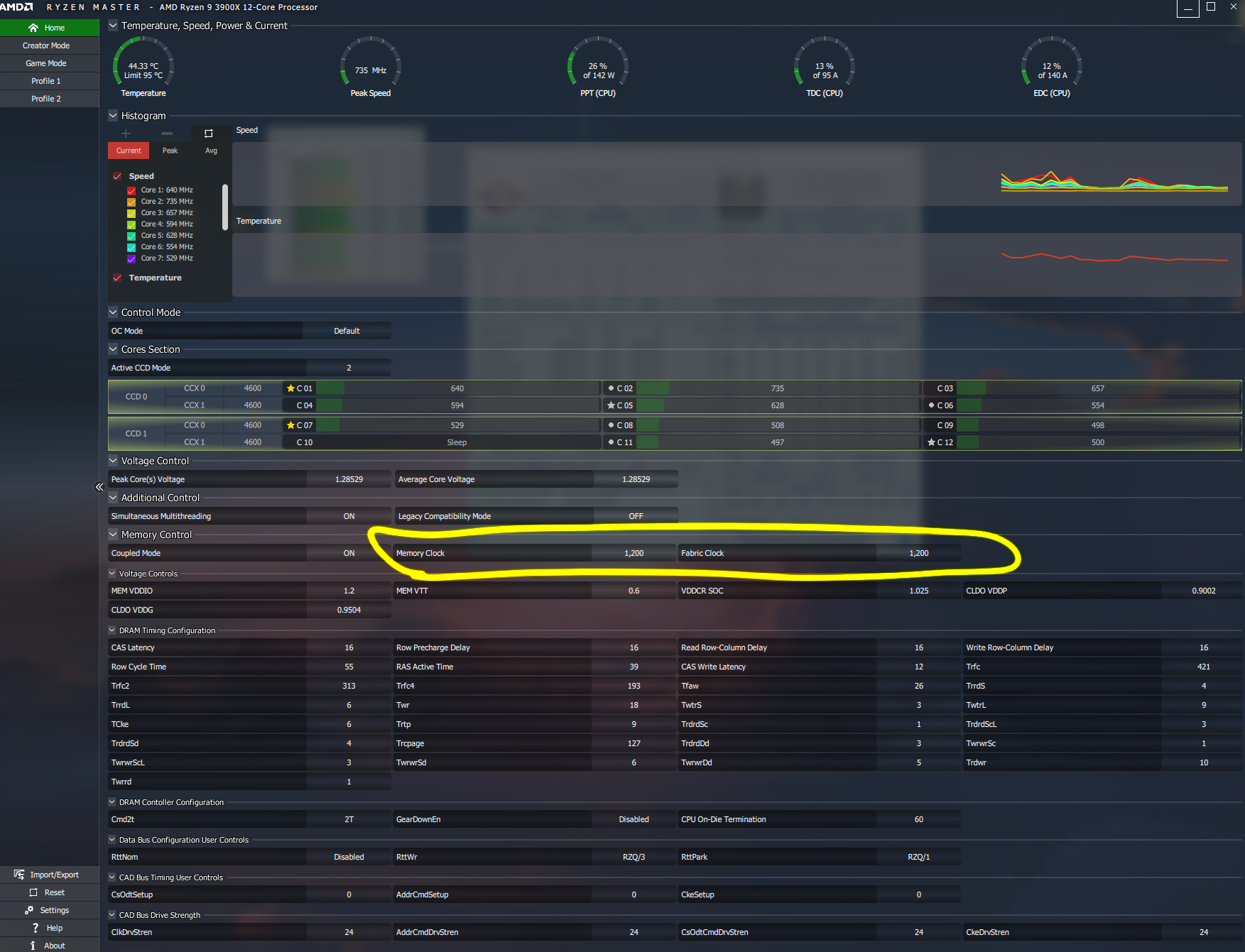Click the AMD logo in title bar

pos(16,7)
